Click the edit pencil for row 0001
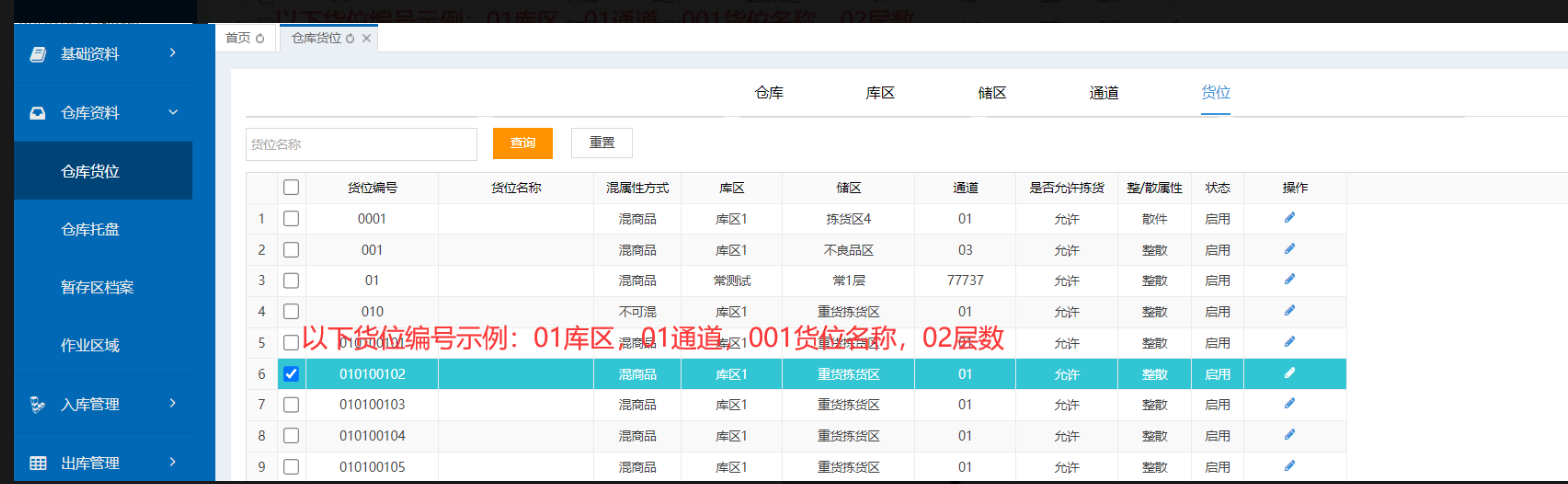The width and height of the screenshot is (1568, 484). tap(1290, 217)
